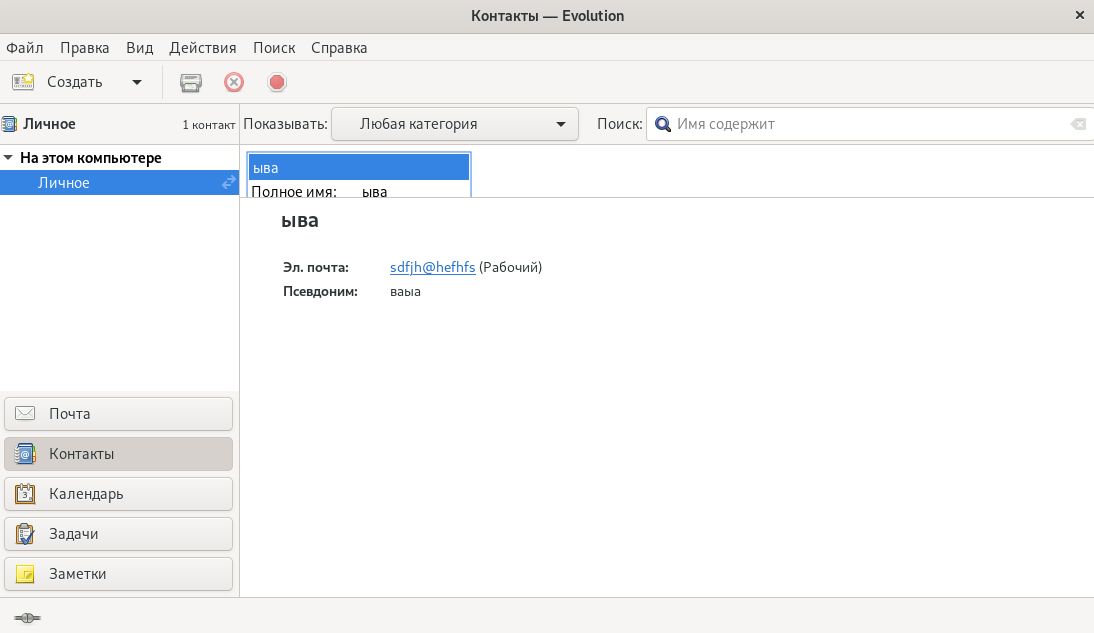
Task: Click the red stop icon in the toolbar
Action: coord(277,82)
